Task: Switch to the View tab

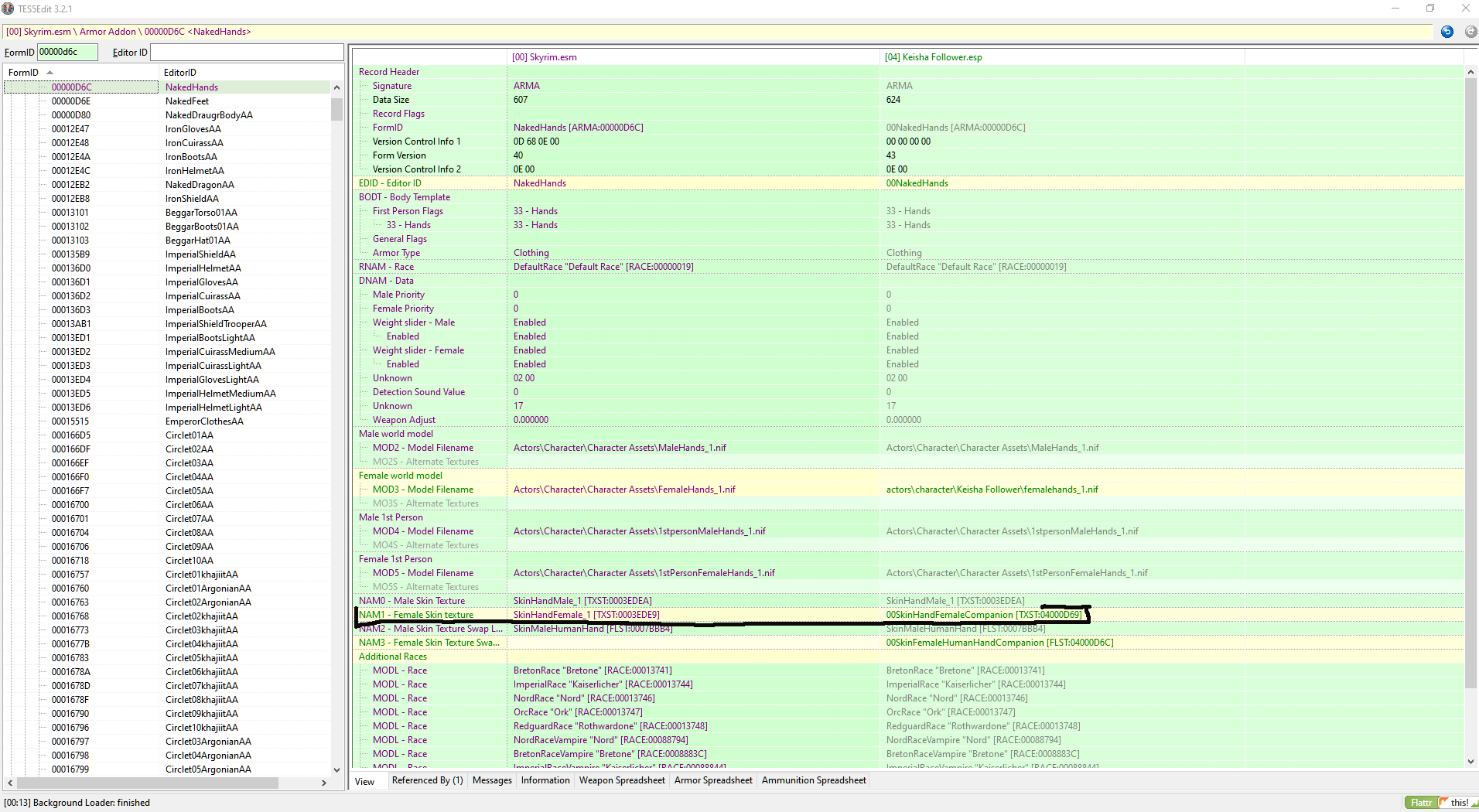Action: (364, 781)
